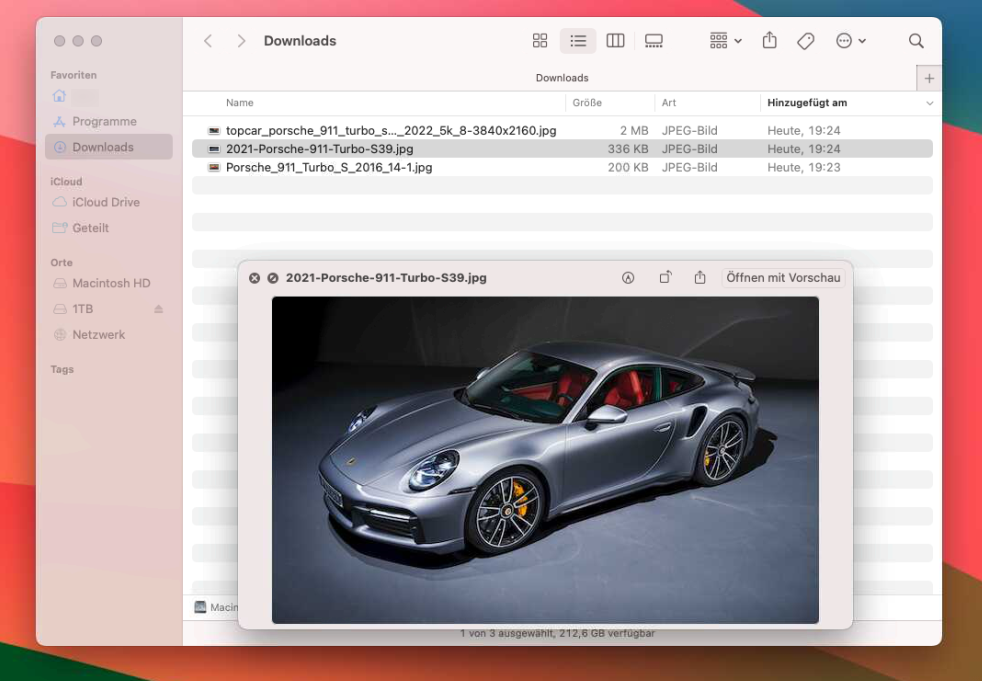The height and width of the screenshot is (681, 982).
Task: Open the Group By dropdown
Action: pyautogui.click(x=725, y=41)
